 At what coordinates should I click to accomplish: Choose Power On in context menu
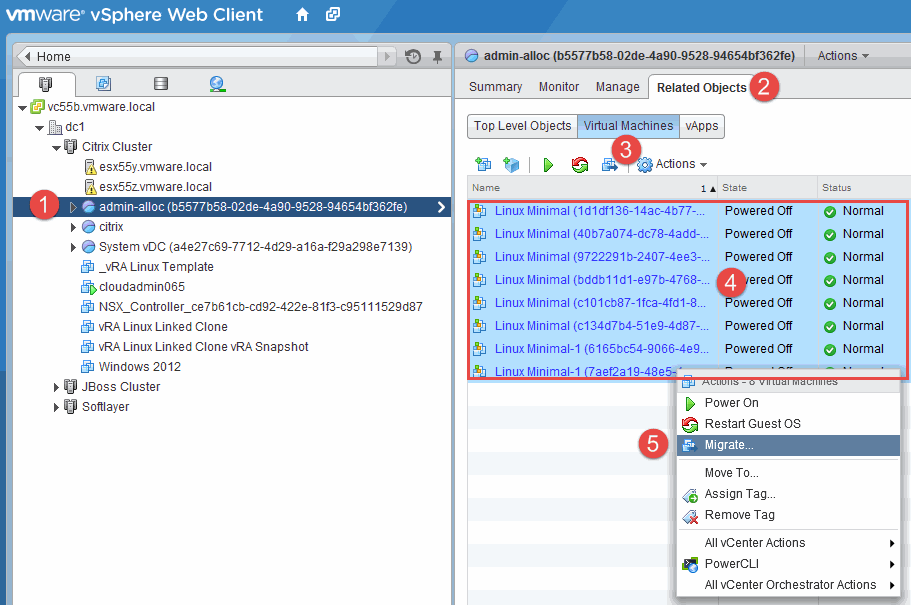click(731, 403)
